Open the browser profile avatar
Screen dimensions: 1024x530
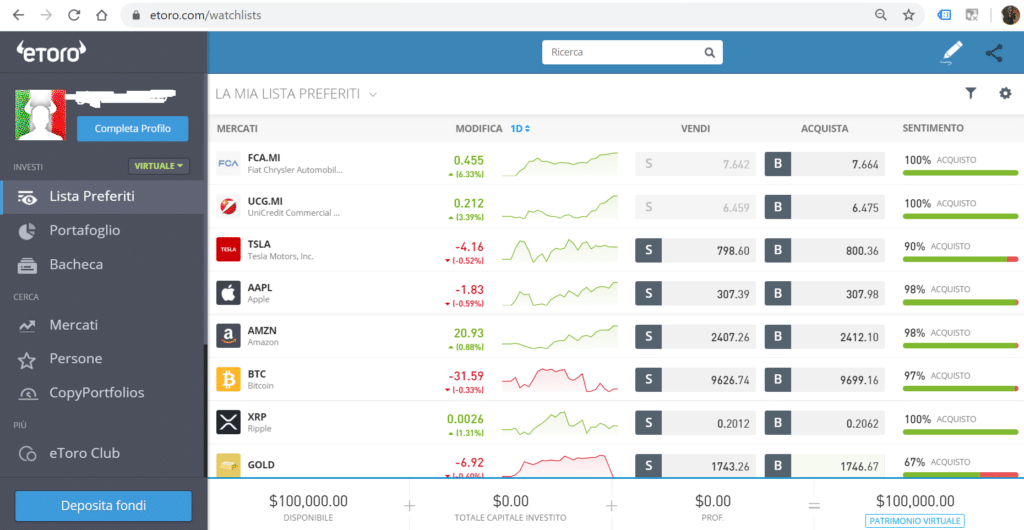[x=1010, y=15]
